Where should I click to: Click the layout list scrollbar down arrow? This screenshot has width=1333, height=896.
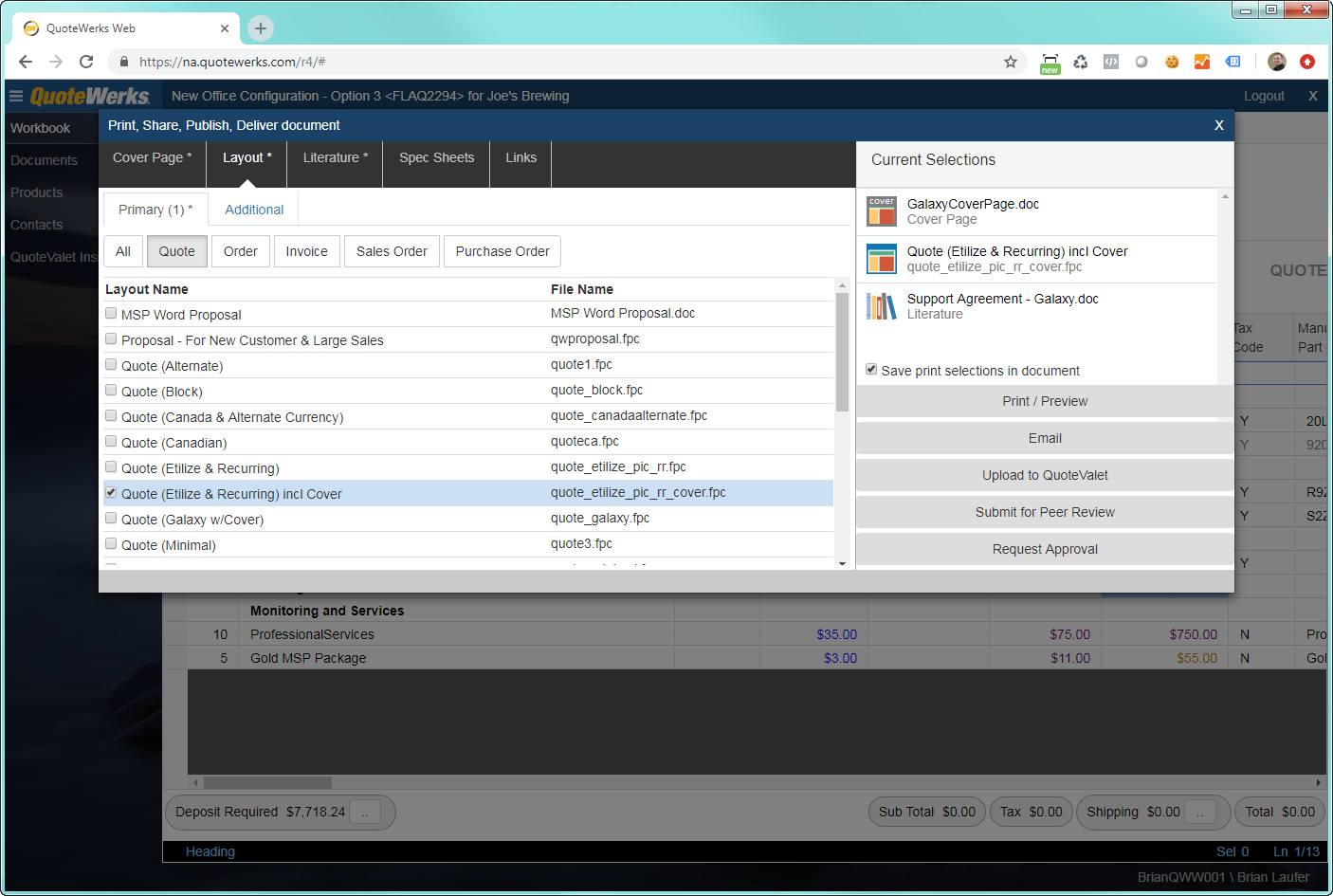click(842, 563)
